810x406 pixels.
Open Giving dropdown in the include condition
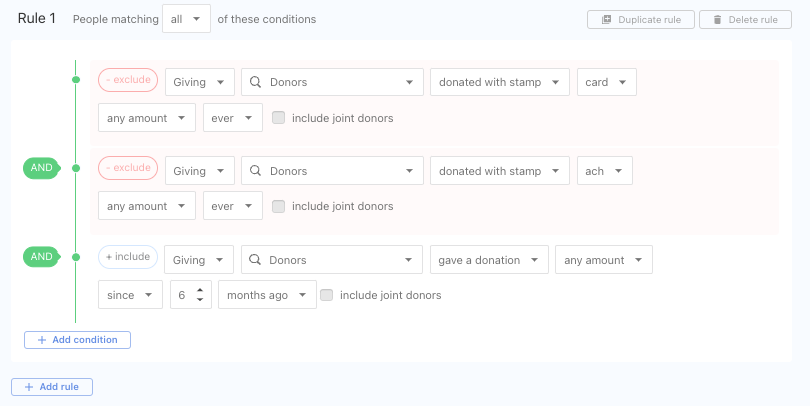click(199, 260)
